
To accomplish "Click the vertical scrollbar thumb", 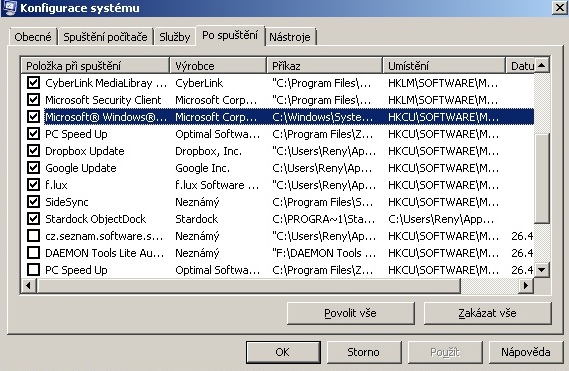I will (542, 178).
